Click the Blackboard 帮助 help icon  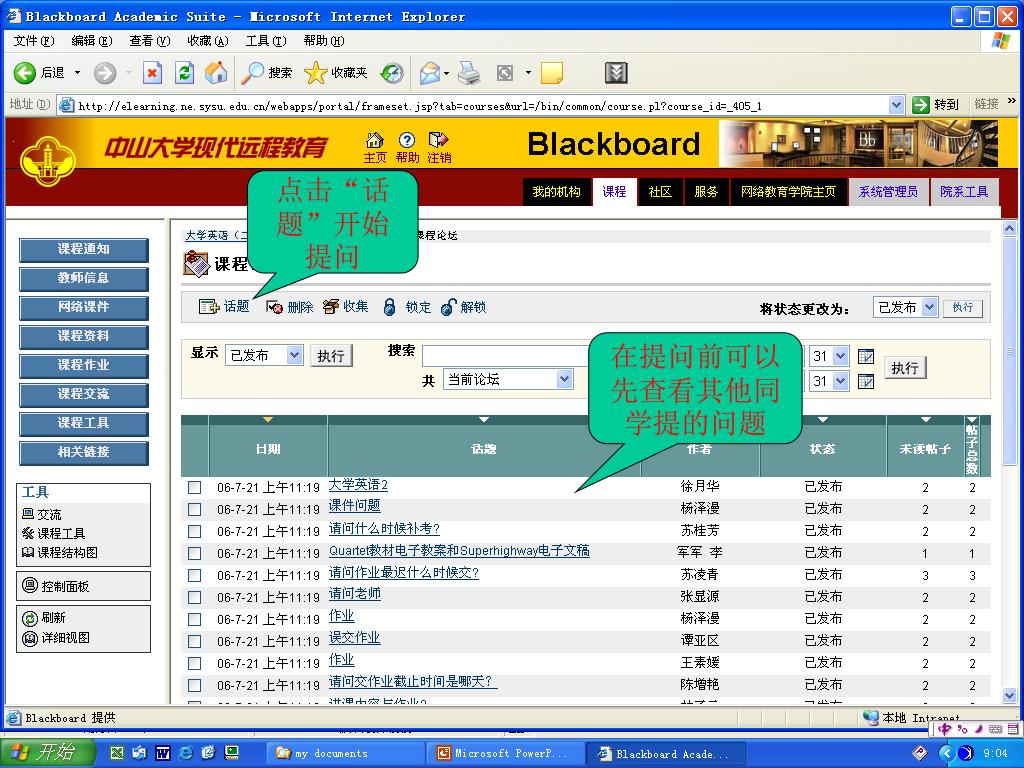407,140
